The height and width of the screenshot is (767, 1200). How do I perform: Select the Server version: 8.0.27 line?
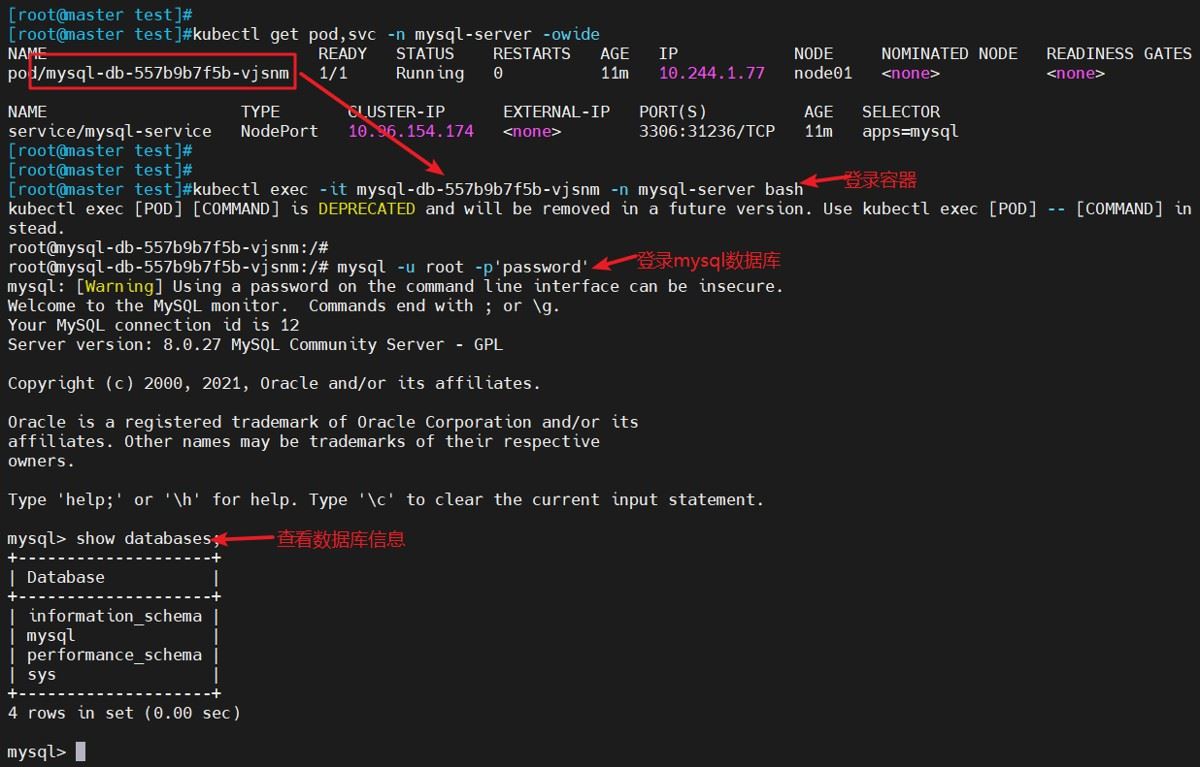[255, 344]
